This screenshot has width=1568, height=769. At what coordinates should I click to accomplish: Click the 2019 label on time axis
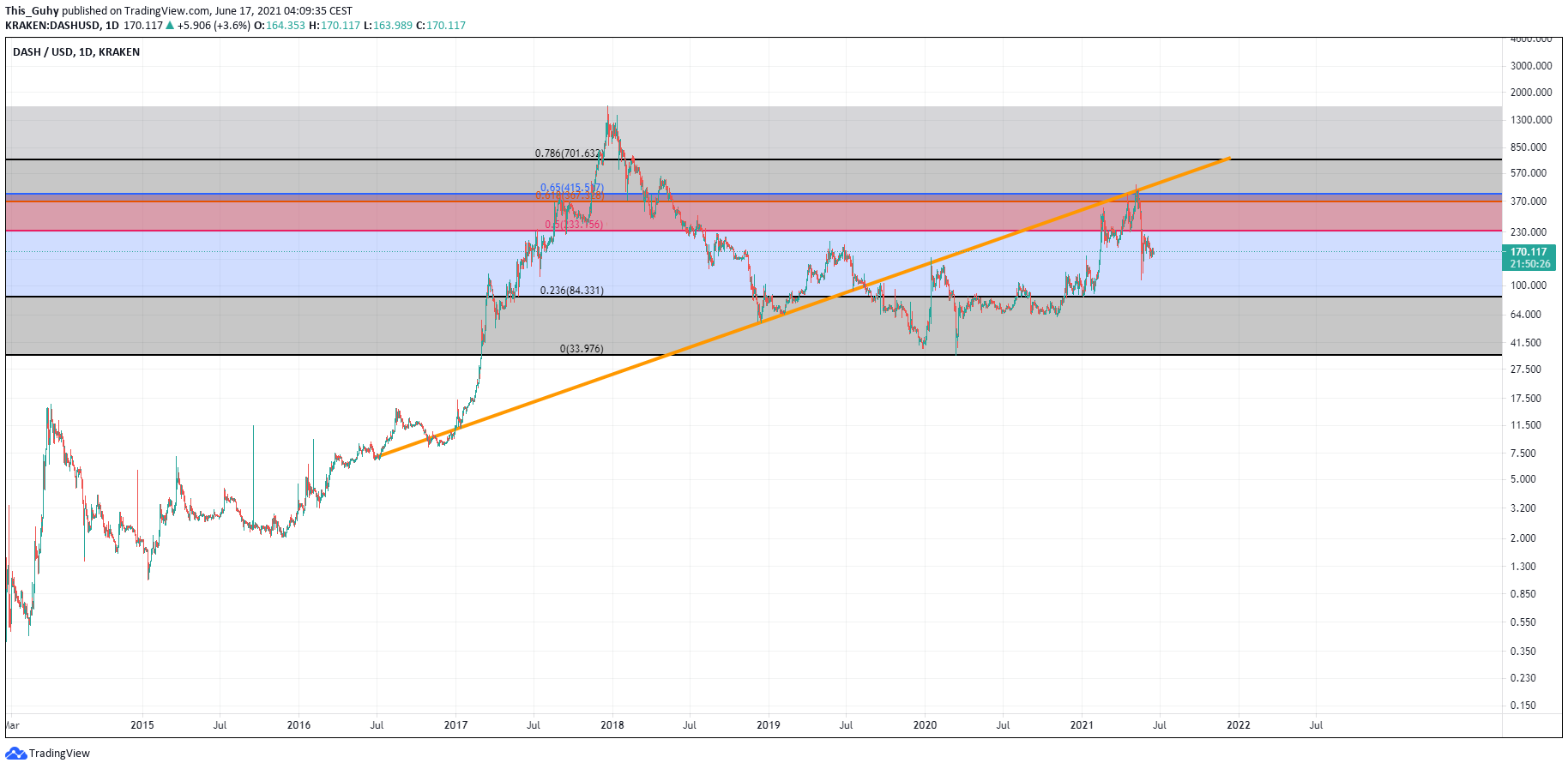click(x=769, y=725)
